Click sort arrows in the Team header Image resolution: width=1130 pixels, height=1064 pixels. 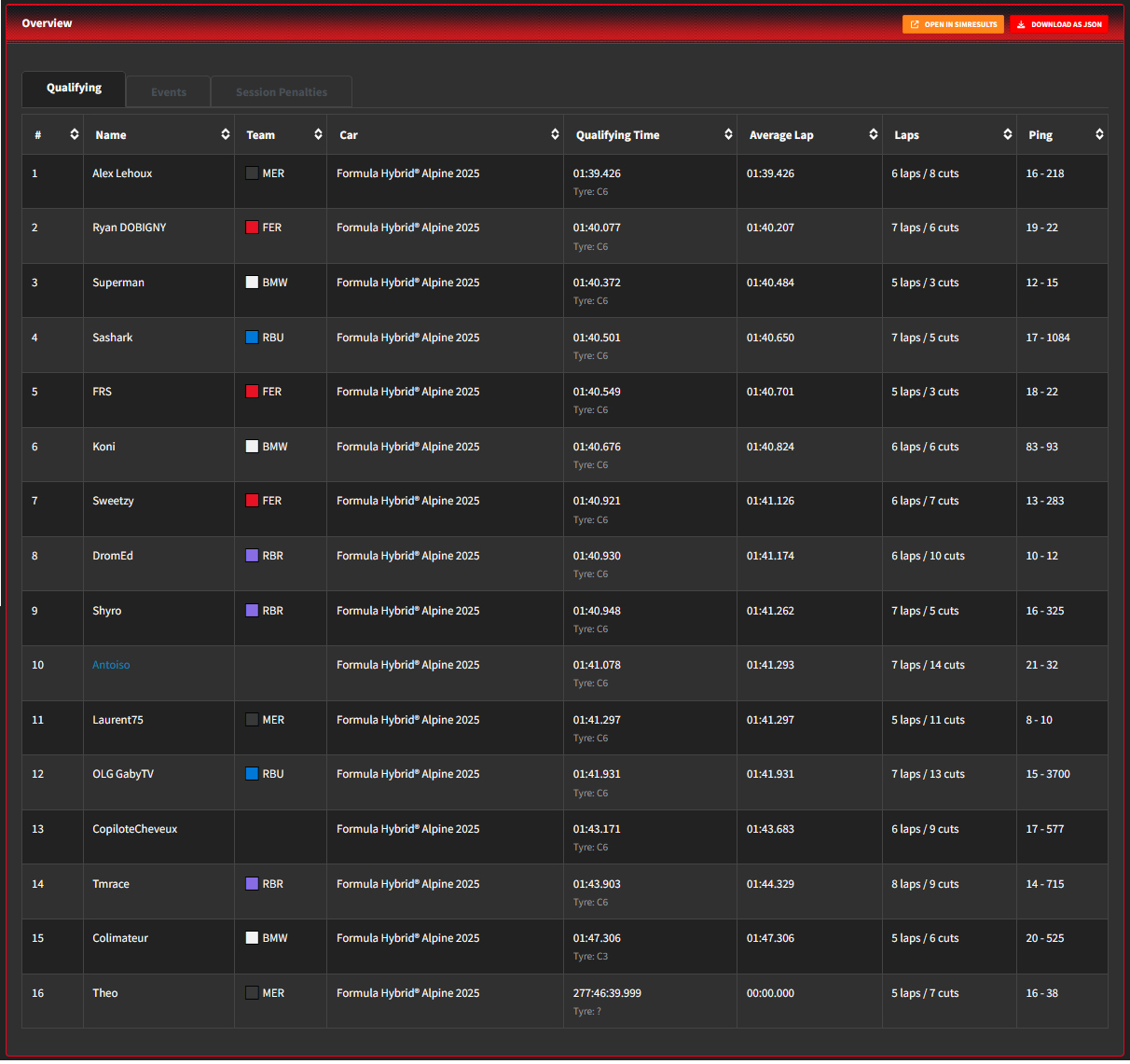(x=318, y=134)
